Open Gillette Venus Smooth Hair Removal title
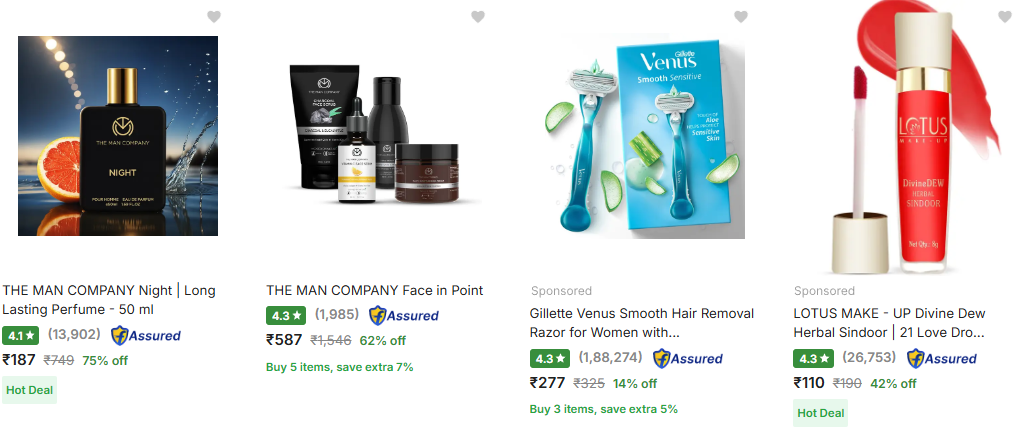The height and width of the screenshot is (428, 1025). (x=642, y=323)
